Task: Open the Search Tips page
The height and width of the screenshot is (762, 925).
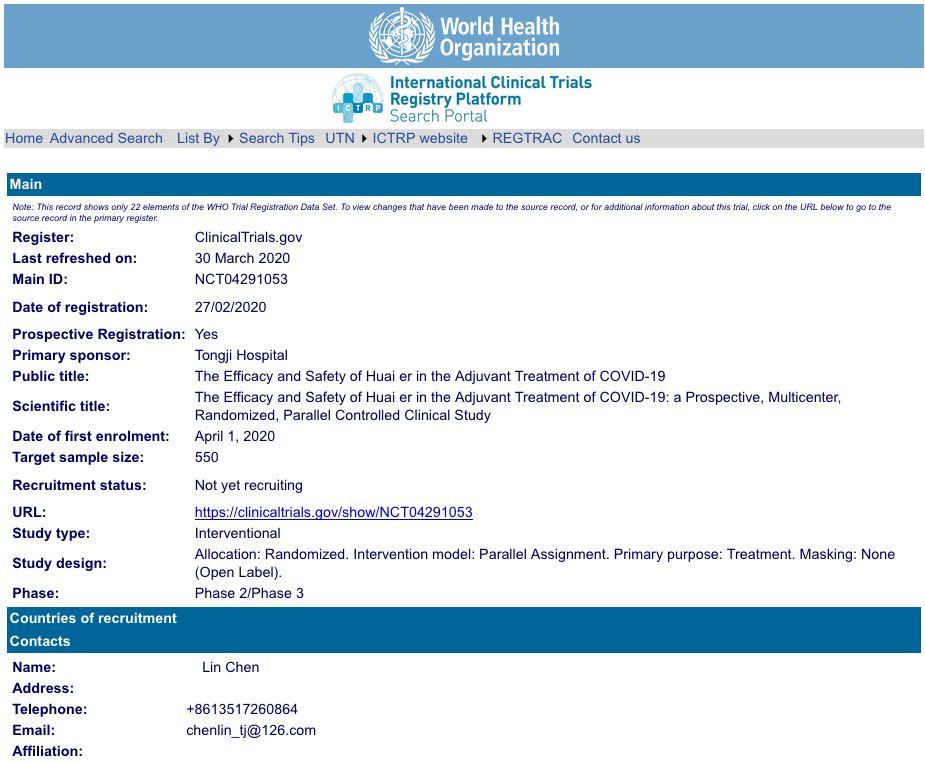Action: [x=277, y=138]
